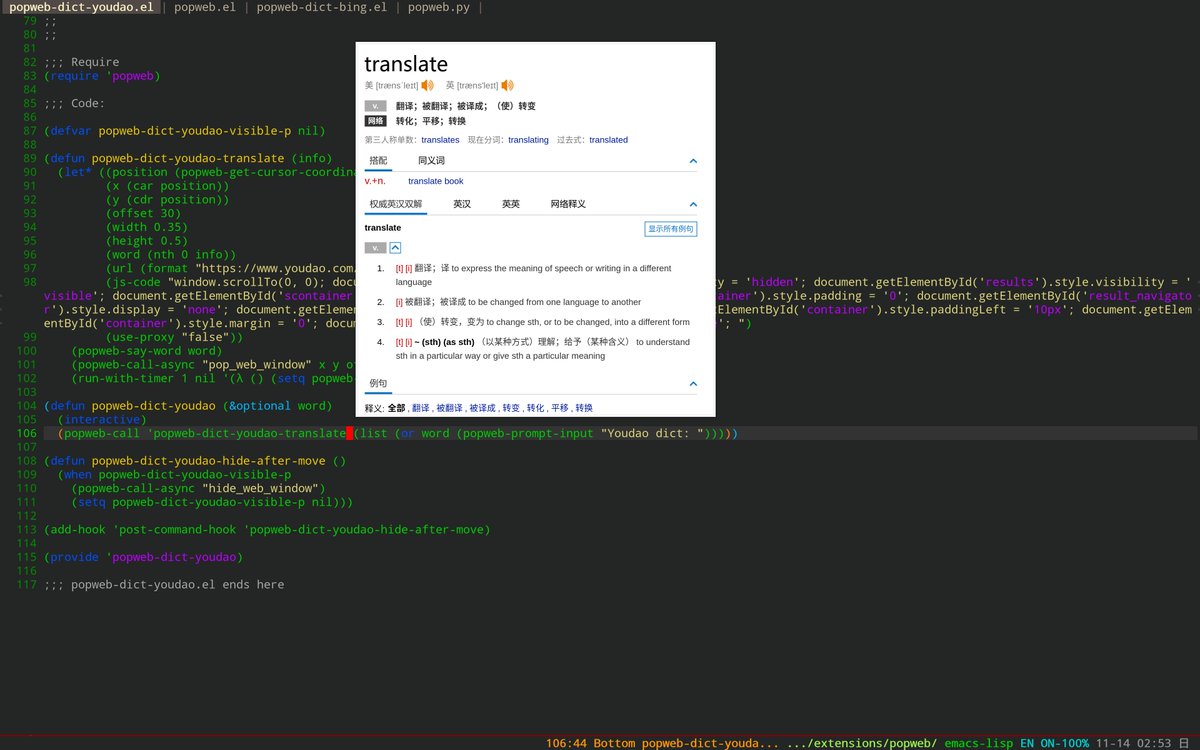Filter examples by the 被翻译 meaning
This screenshot has height=750, width=1200.
coord(449,408)
